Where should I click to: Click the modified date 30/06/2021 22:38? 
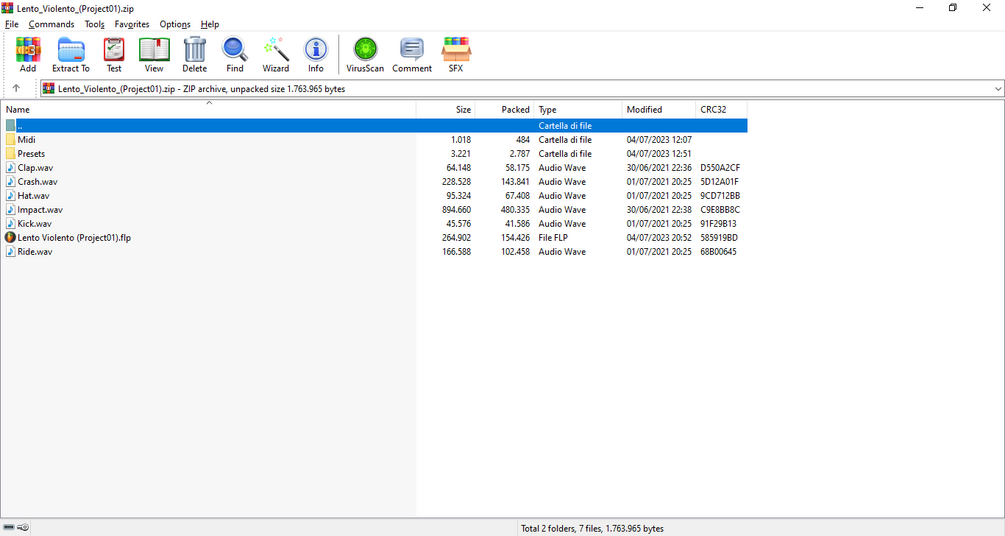pyautogui.click(x=659, y=210)
